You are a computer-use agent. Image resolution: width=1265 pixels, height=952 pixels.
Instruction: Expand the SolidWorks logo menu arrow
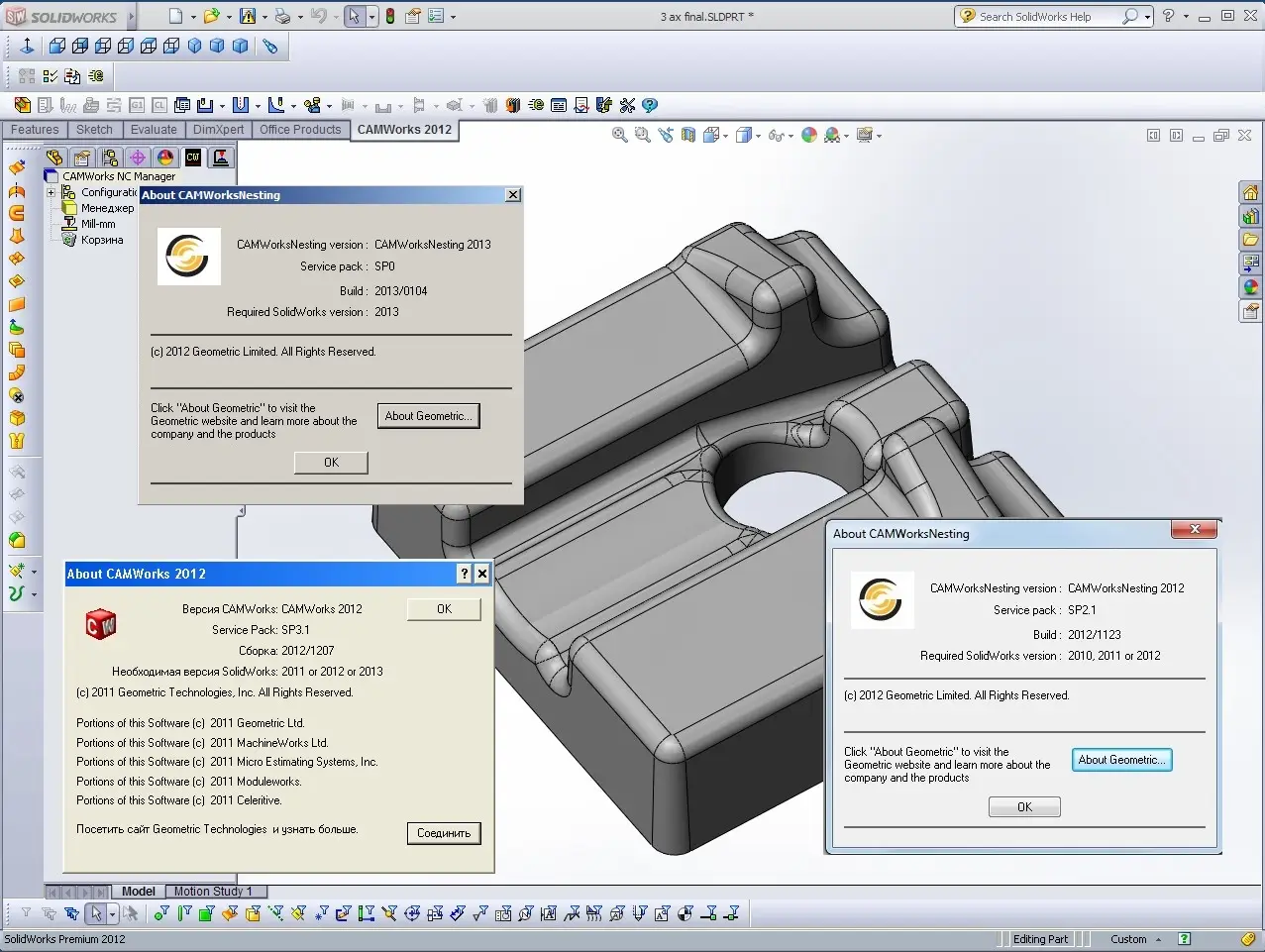coord(131,17)
